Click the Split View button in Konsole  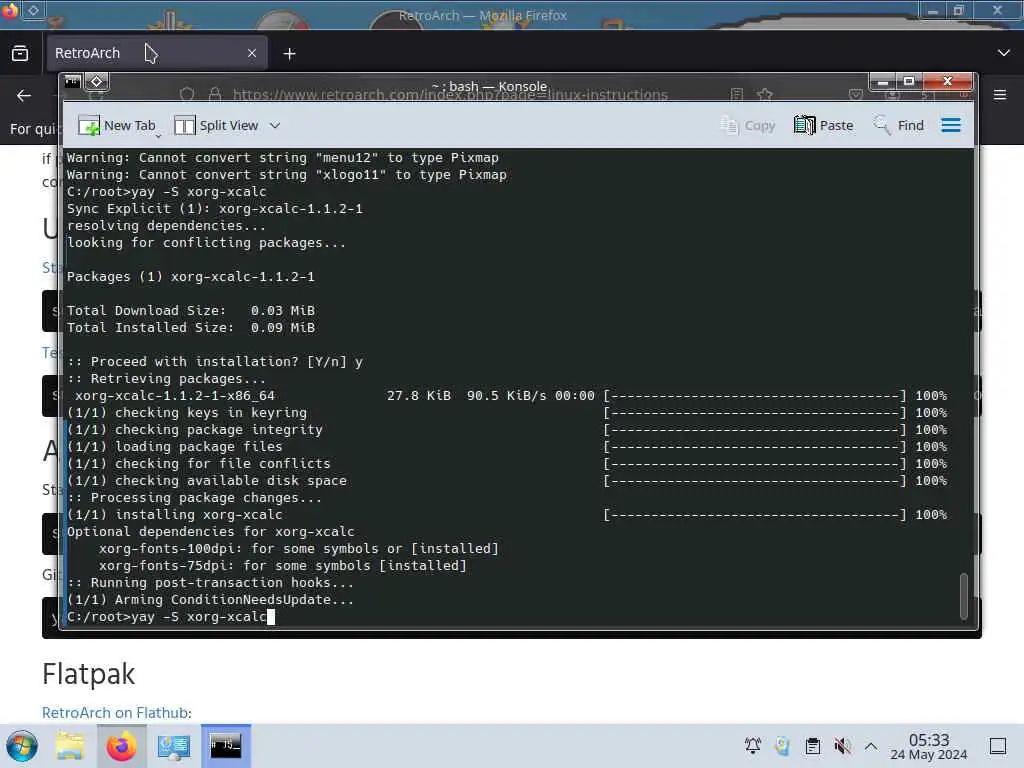pyautogui.click(x=217, y=125)
